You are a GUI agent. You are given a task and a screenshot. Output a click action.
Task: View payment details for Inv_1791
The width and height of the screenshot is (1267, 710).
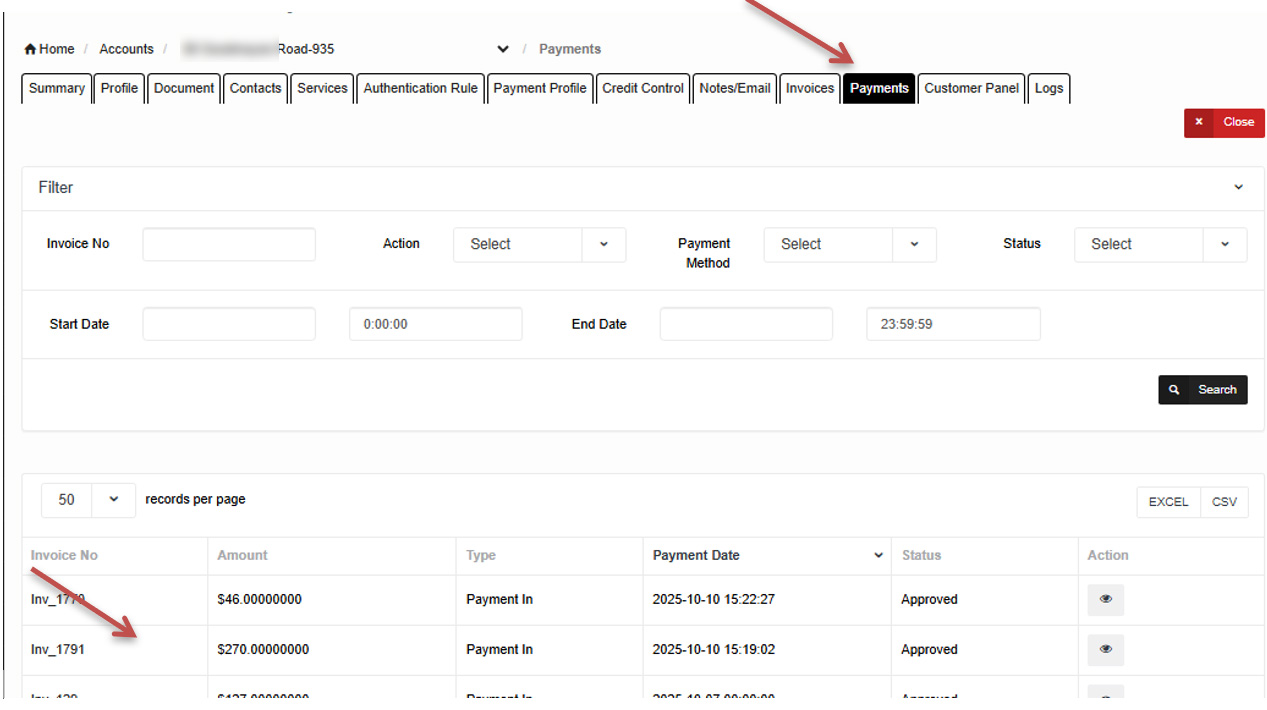coord(1105,650)
